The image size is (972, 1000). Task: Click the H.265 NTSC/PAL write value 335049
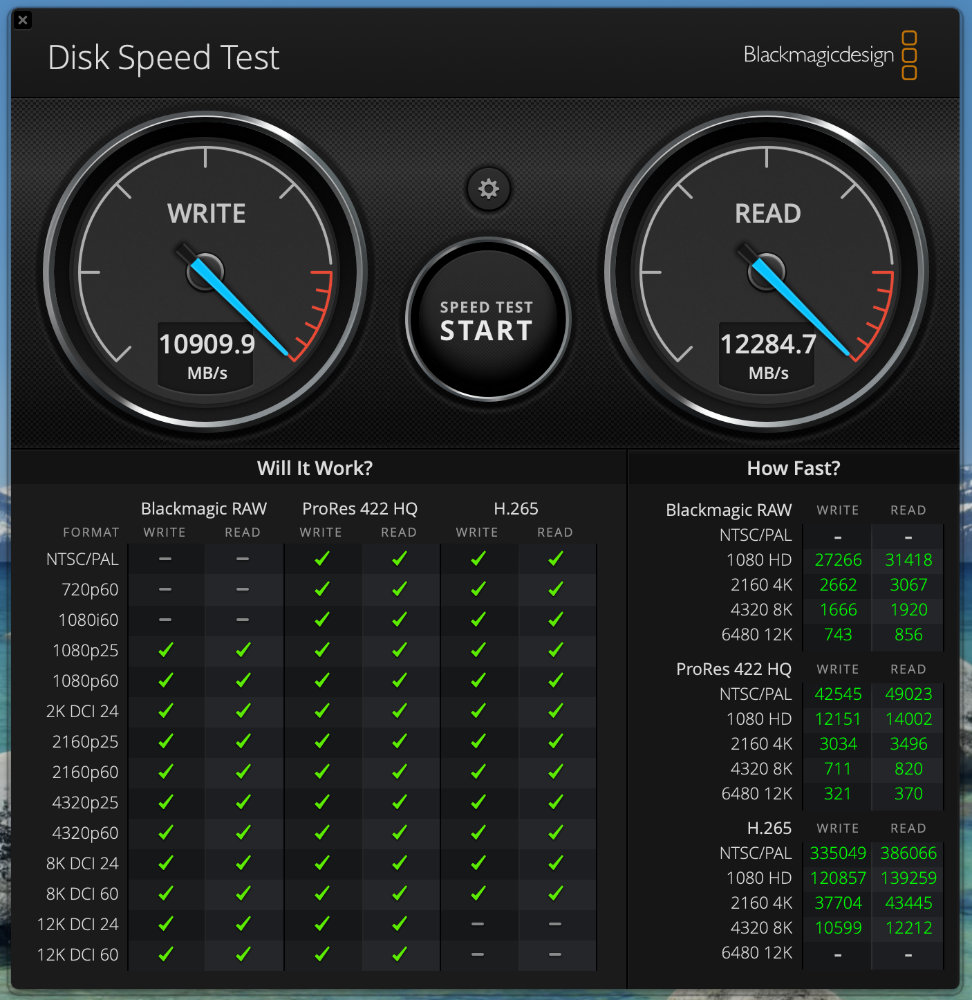point(837,852)
